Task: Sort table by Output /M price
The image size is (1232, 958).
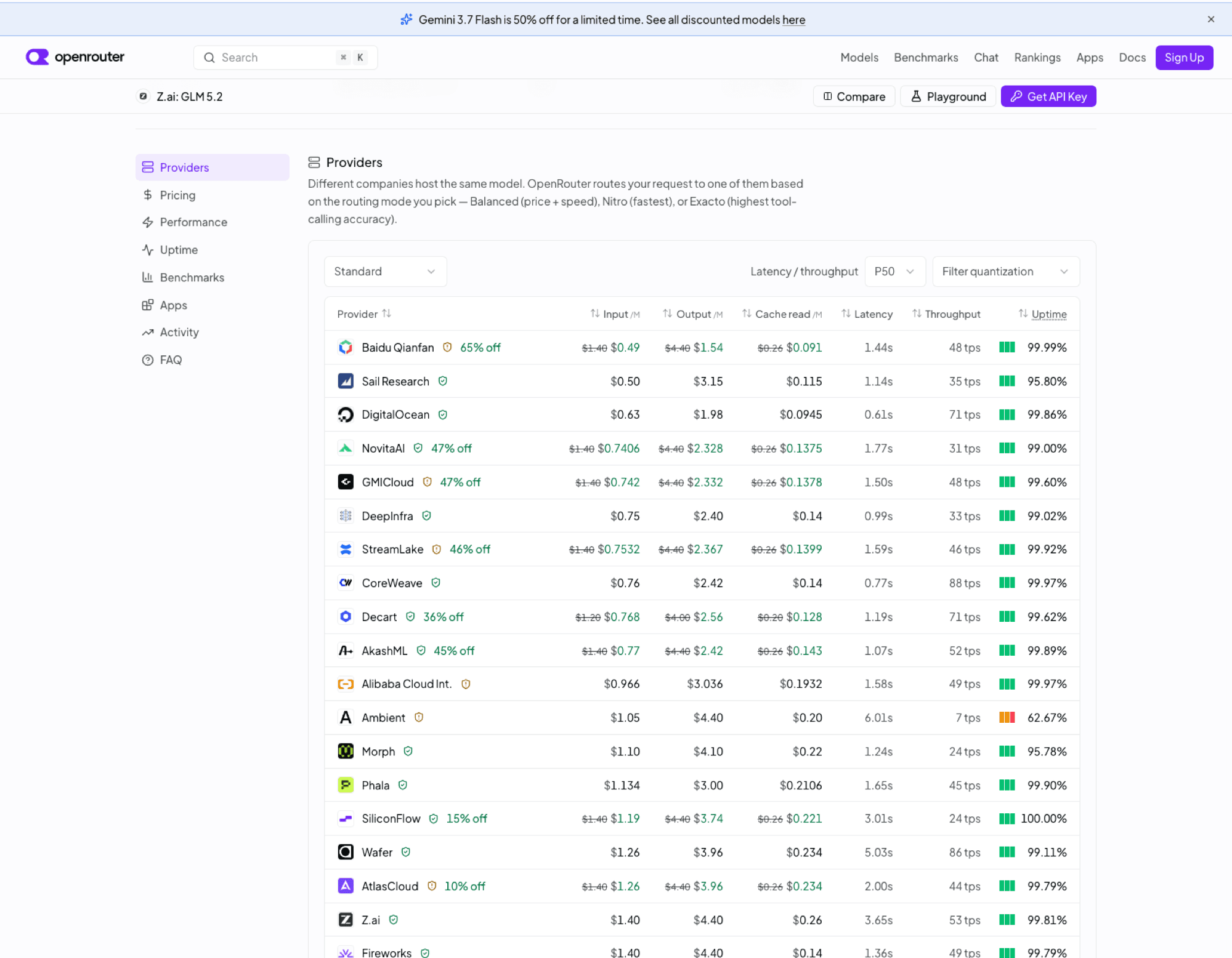Action: 692,314
